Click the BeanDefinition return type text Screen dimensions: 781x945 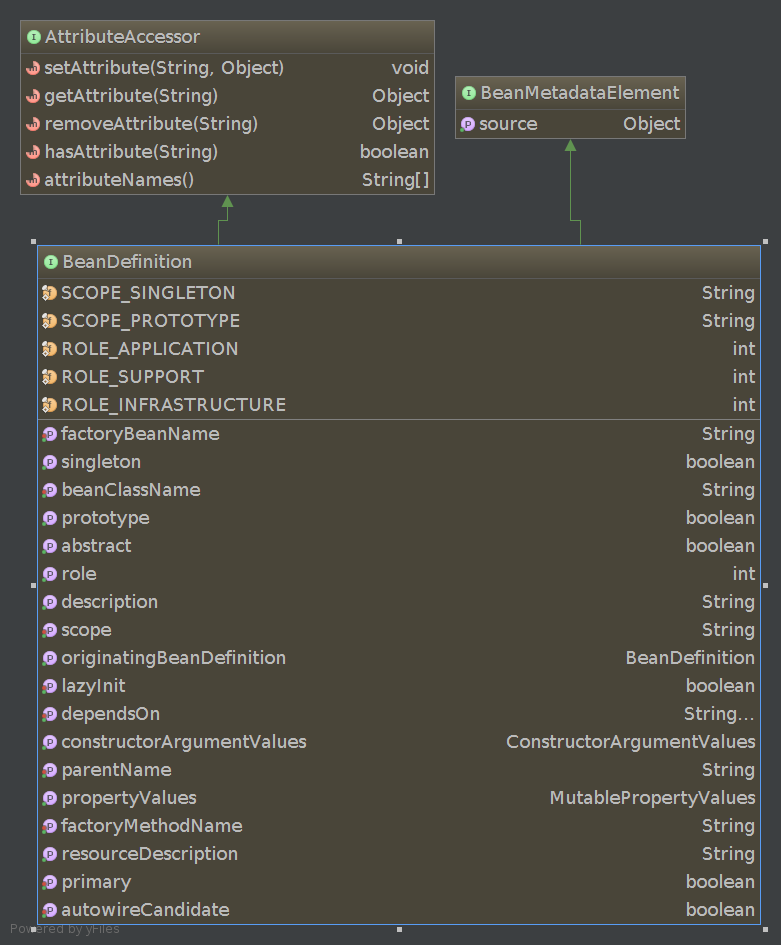click(690, 659)
